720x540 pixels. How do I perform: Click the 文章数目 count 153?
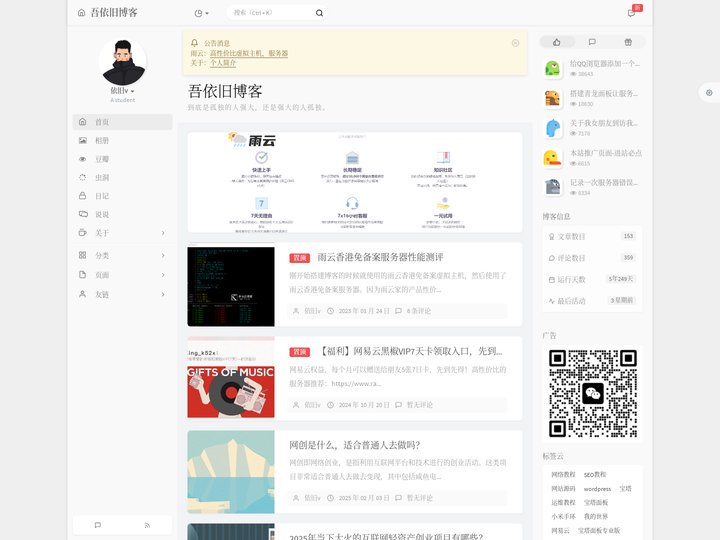pyautogui.click(x=628, y=236)
